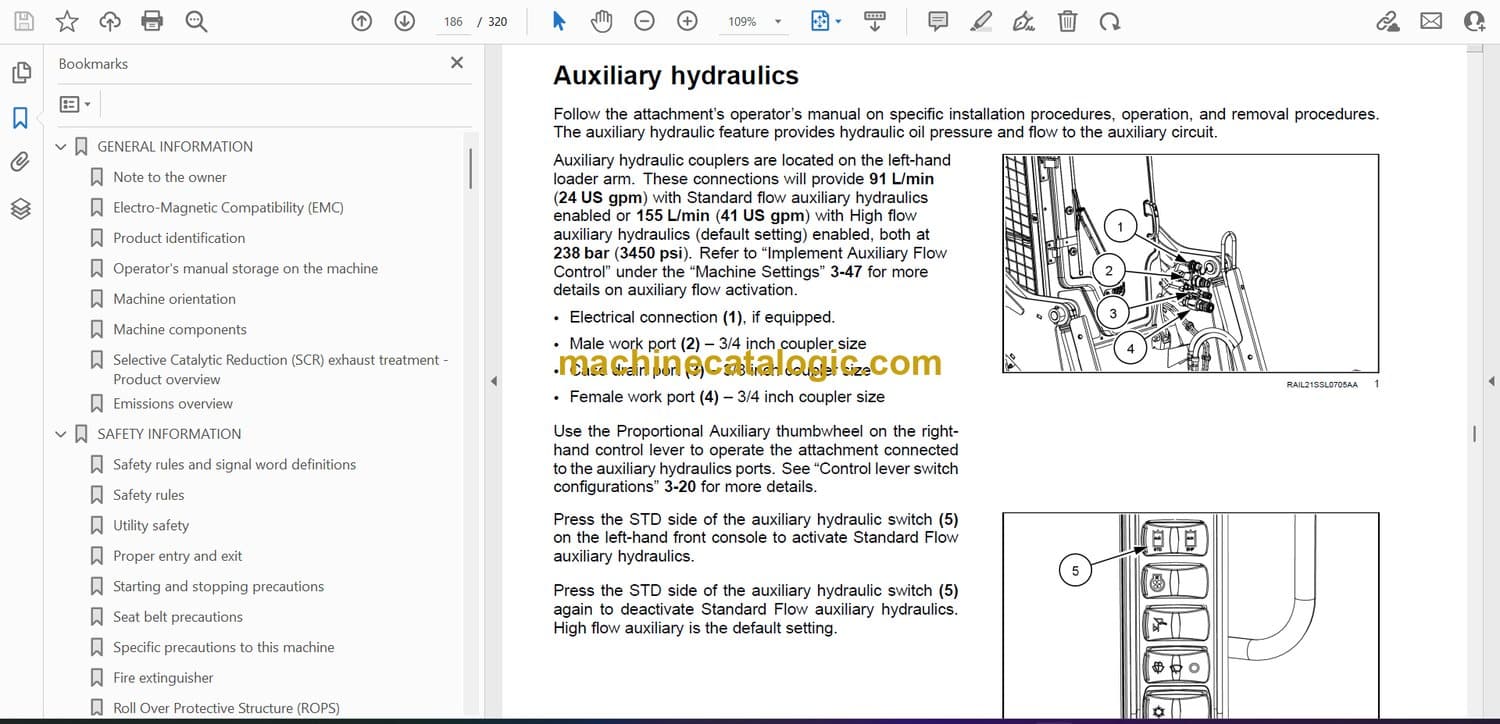The width and height of the screenshot is (1500, 724).
Task: Rotate the page with rotate icon
Action: pos(1109,21)
